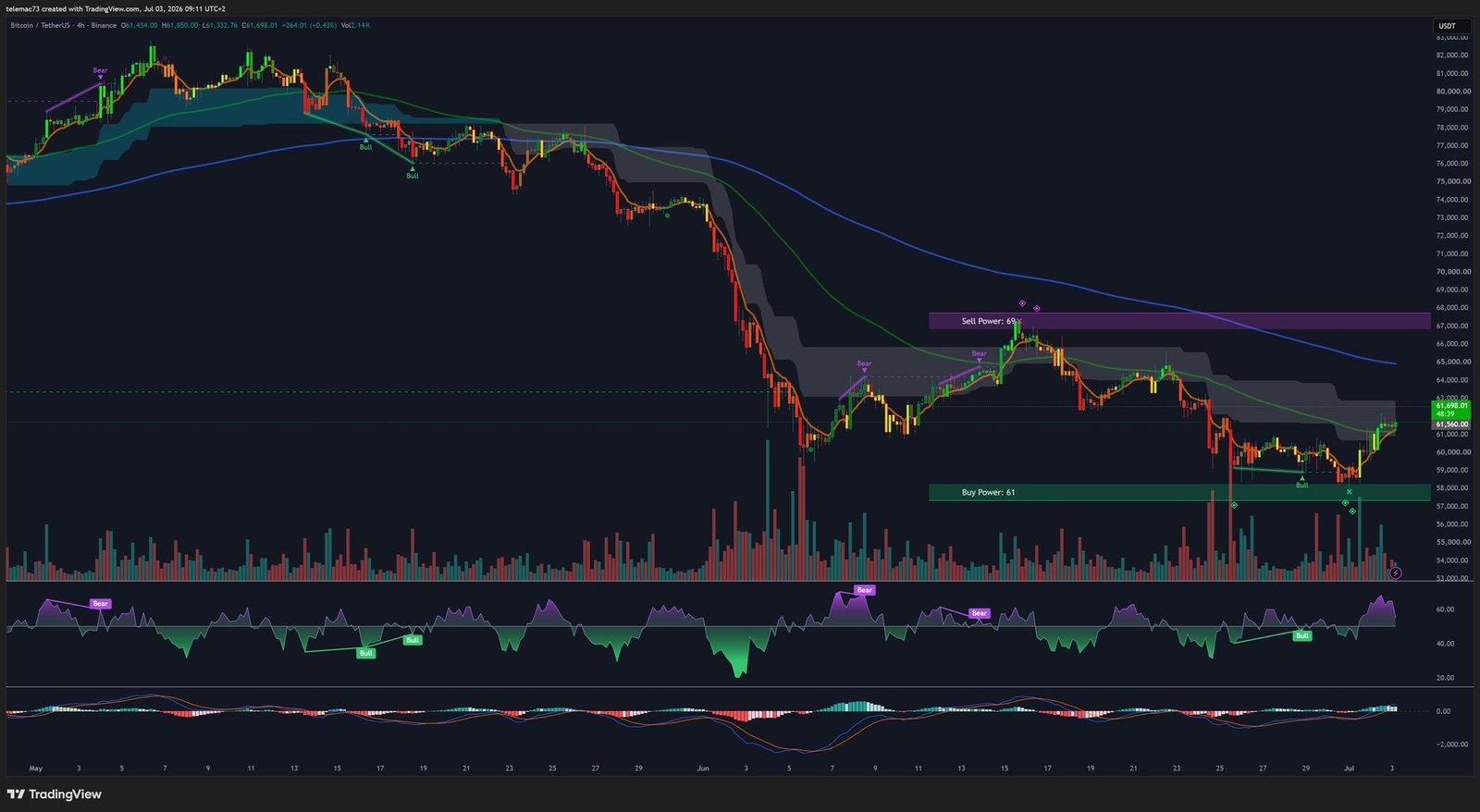Click the Bear label on price near June 14
Viewport: 1480px width, 812px height.
[979, 353]
